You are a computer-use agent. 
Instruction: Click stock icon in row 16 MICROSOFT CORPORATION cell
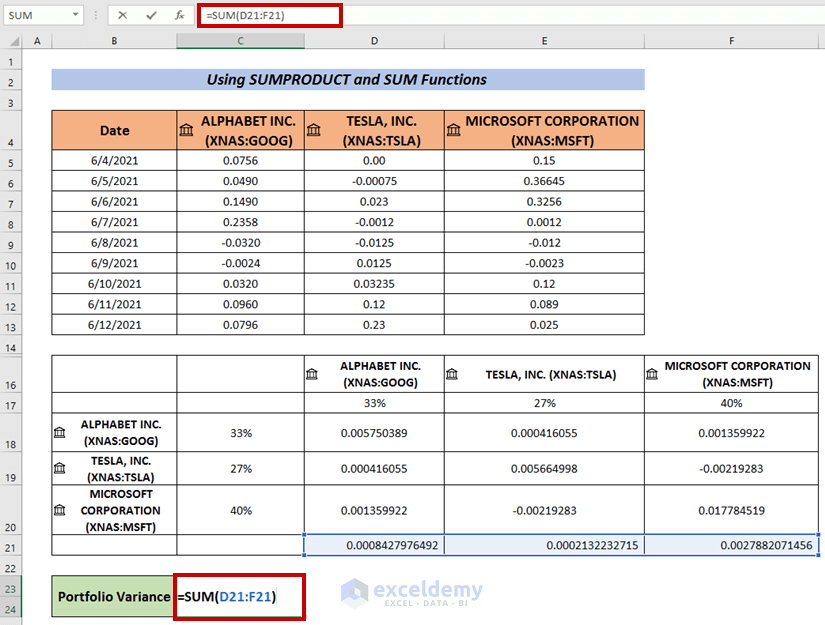[x=652, y=374]
